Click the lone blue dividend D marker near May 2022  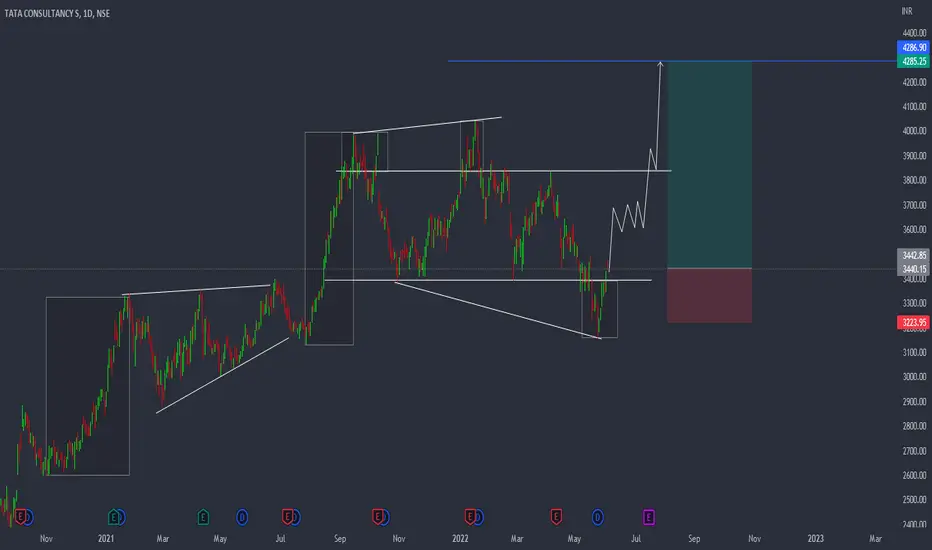597,517
